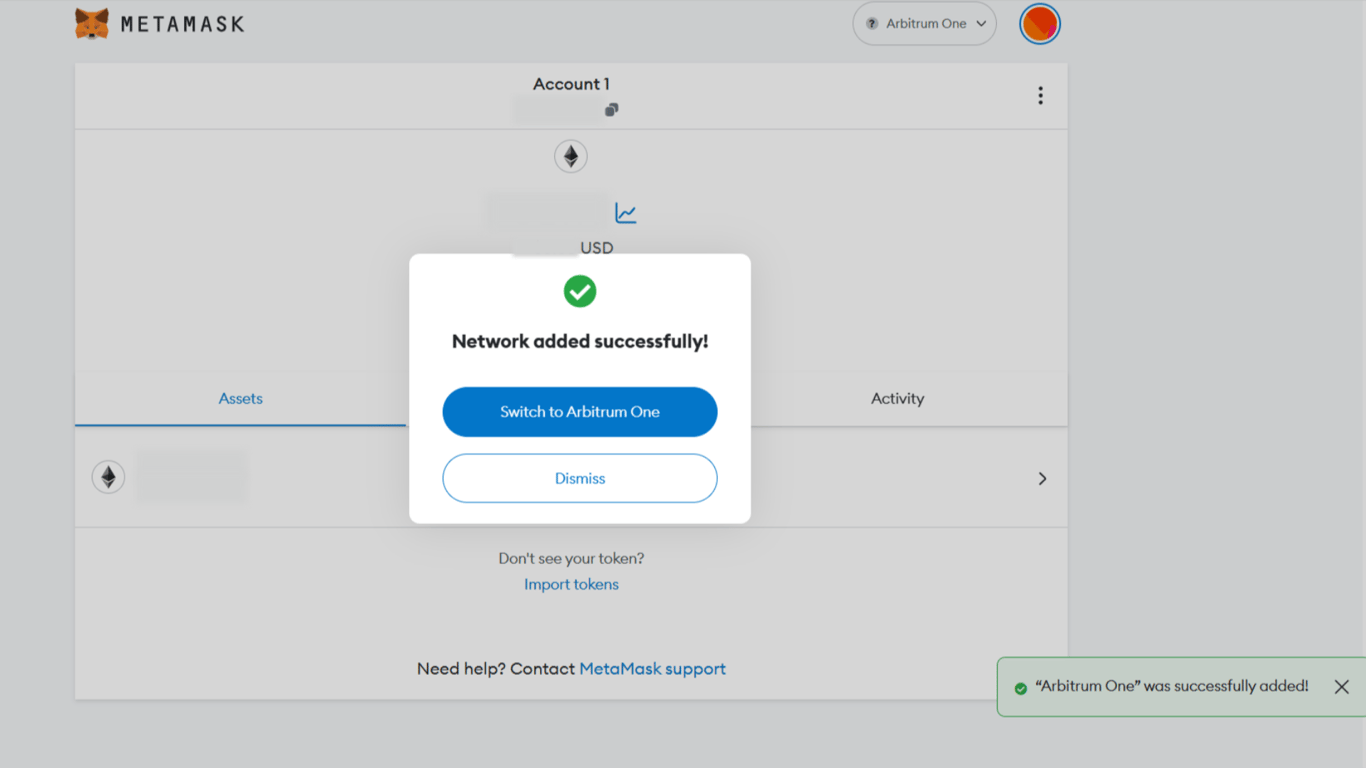The width and height of the screenshot is (1366, 768).
Task: Close the Arbitrum One success notification
Action: (x=1342, y=687)
